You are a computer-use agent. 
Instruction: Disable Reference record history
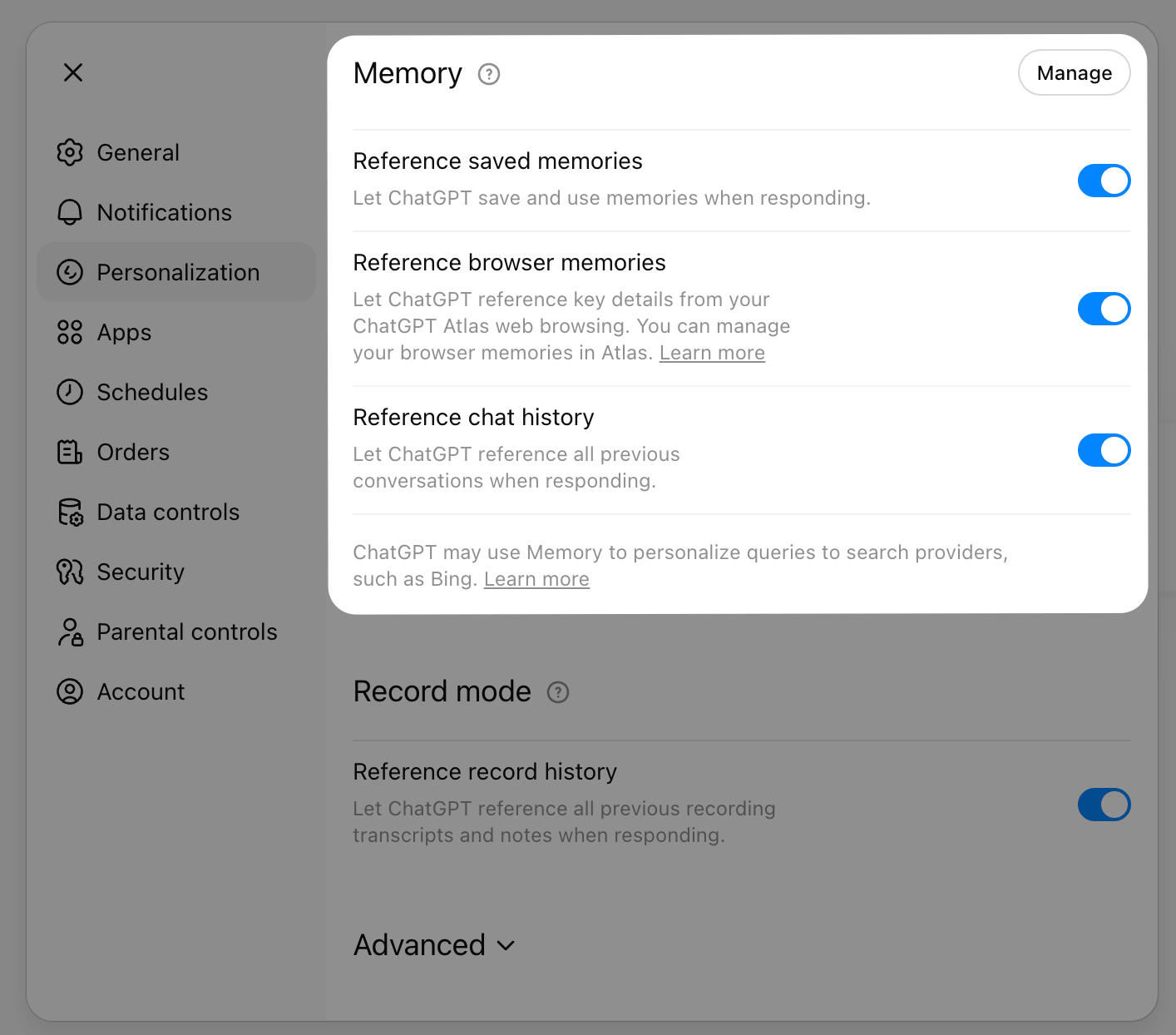pos(1104,805)
